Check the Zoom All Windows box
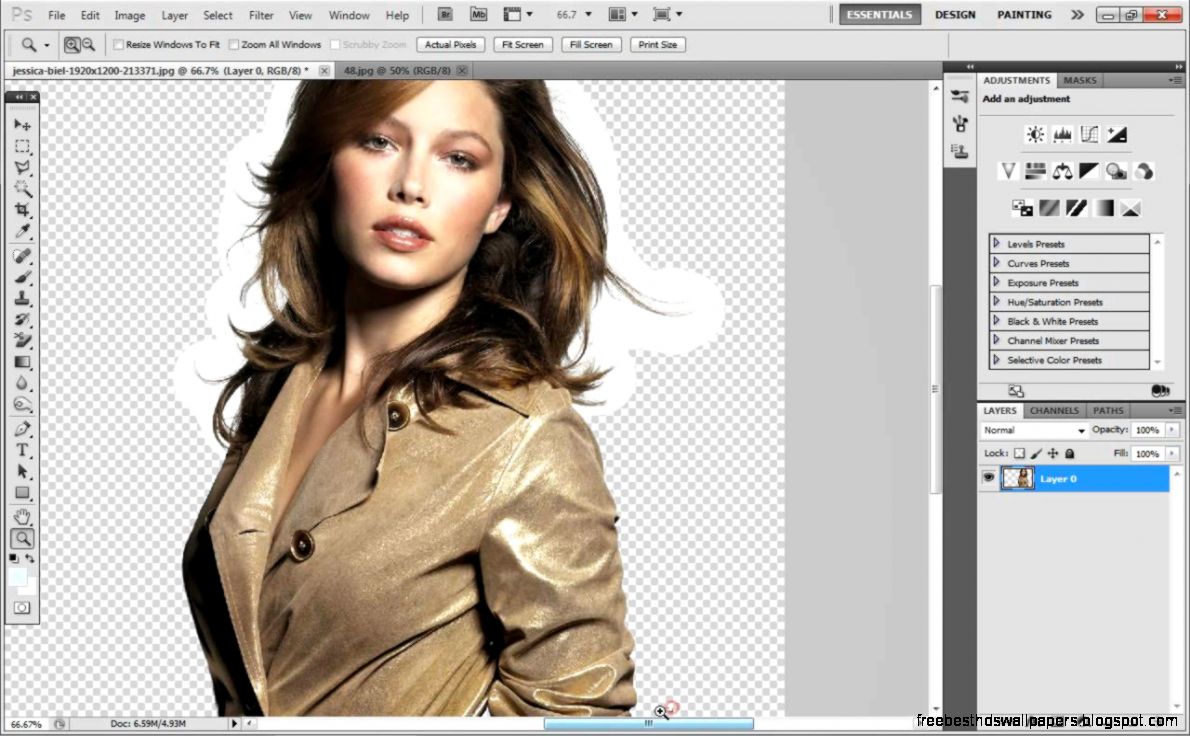 coord(234,44)
